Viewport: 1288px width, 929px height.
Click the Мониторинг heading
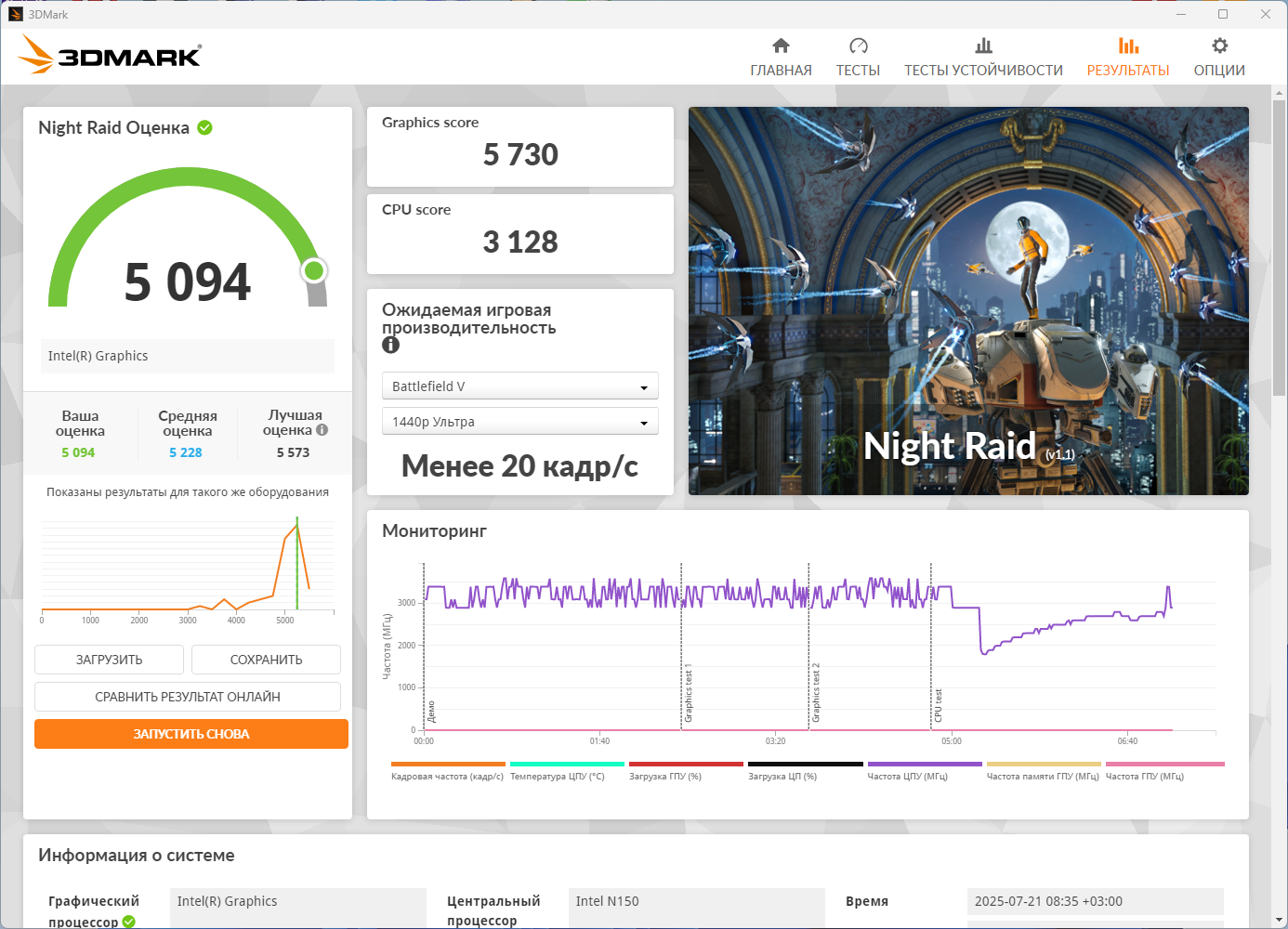(434, 531)
